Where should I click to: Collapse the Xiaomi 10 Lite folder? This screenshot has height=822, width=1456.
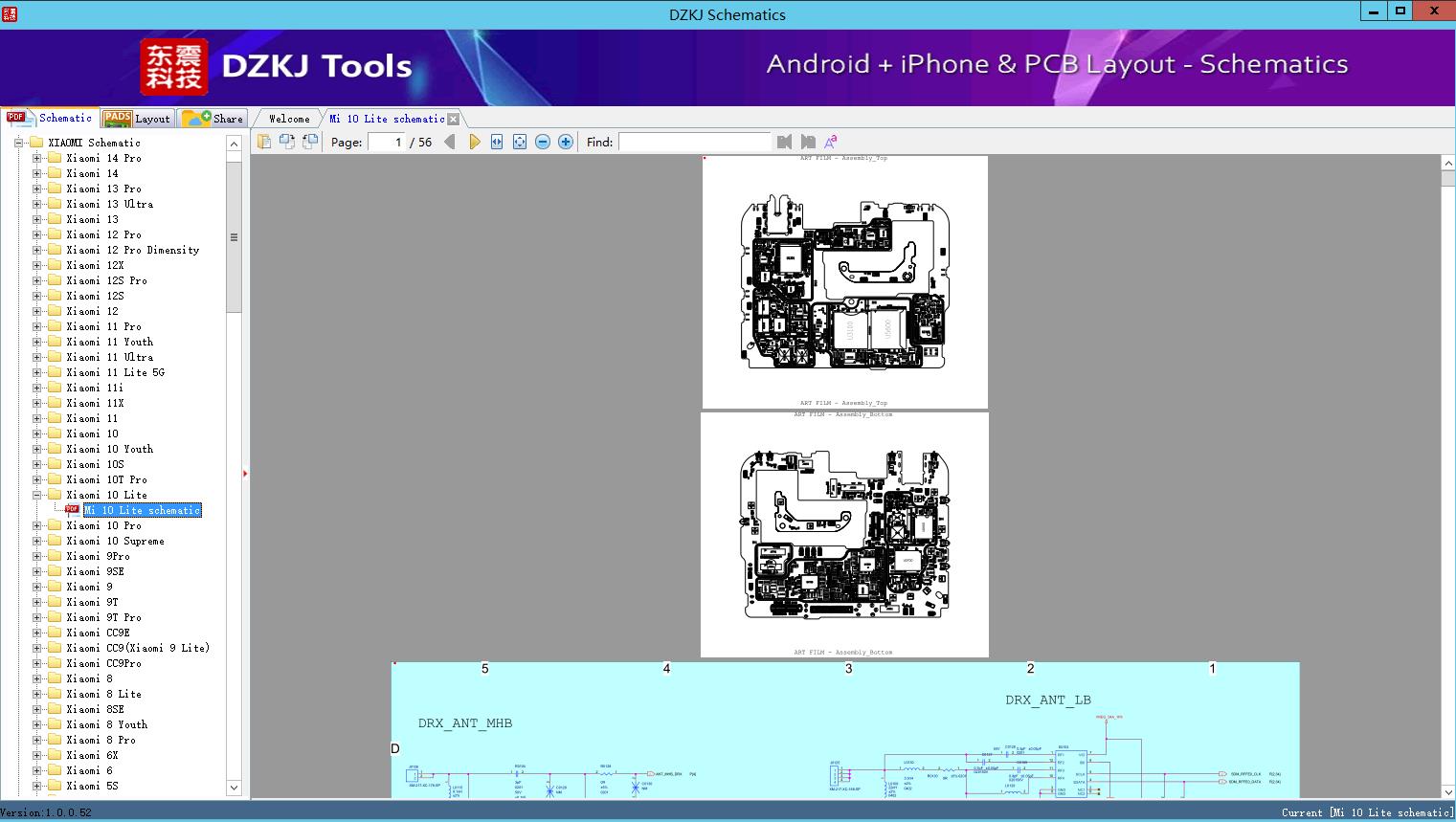(x=36, y=495)
